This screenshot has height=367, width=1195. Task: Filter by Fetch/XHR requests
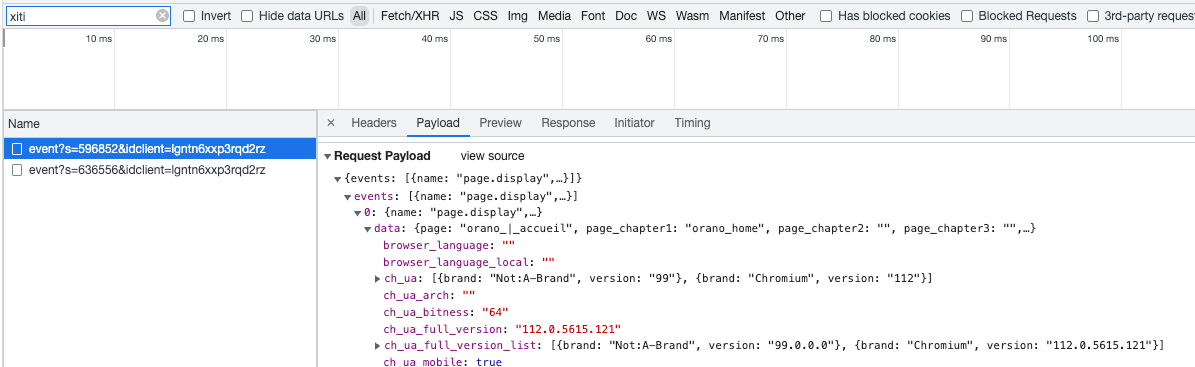(411, 15)
